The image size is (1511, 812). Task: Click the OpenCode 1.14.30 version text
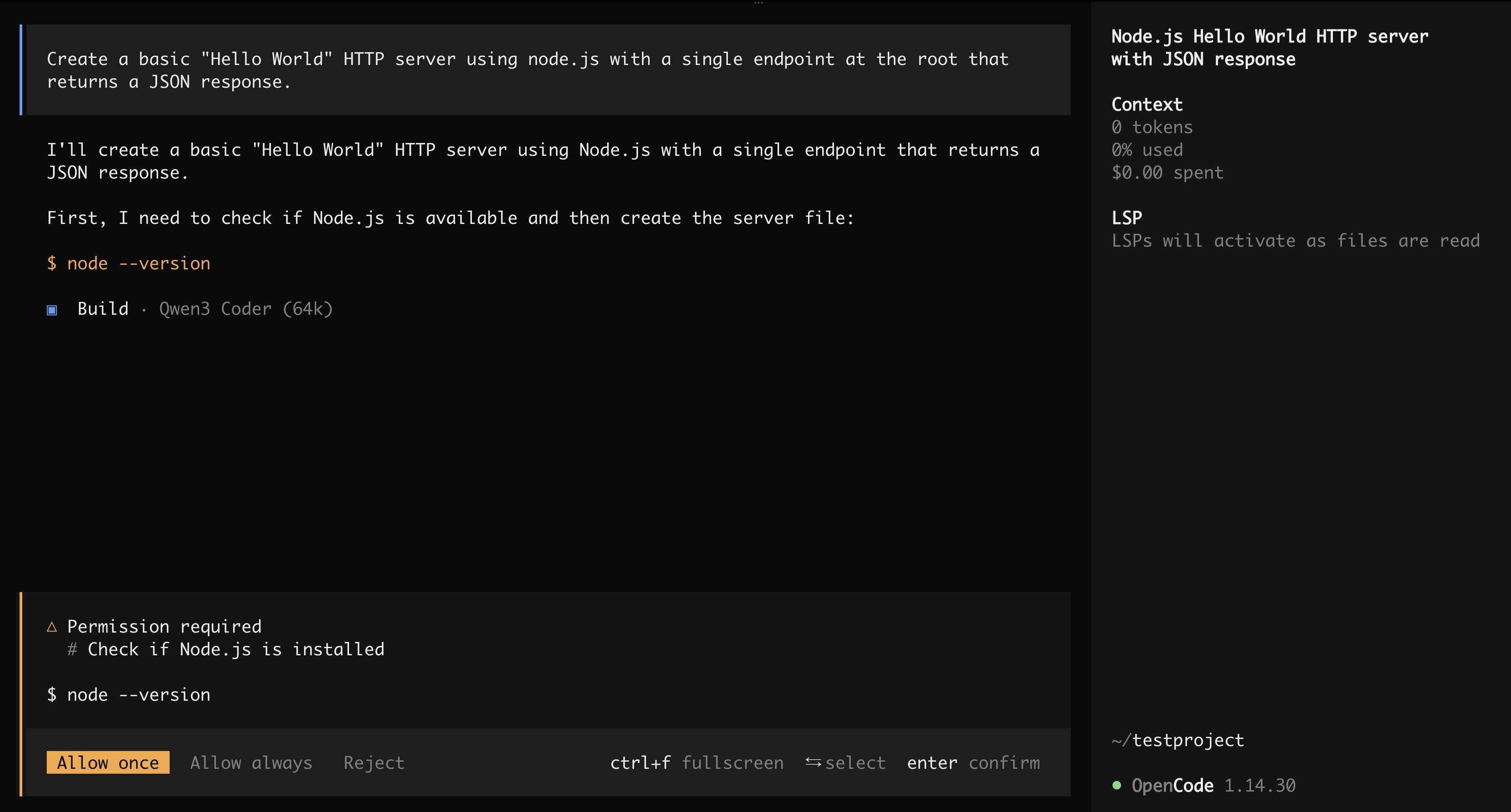(1213, 785)
